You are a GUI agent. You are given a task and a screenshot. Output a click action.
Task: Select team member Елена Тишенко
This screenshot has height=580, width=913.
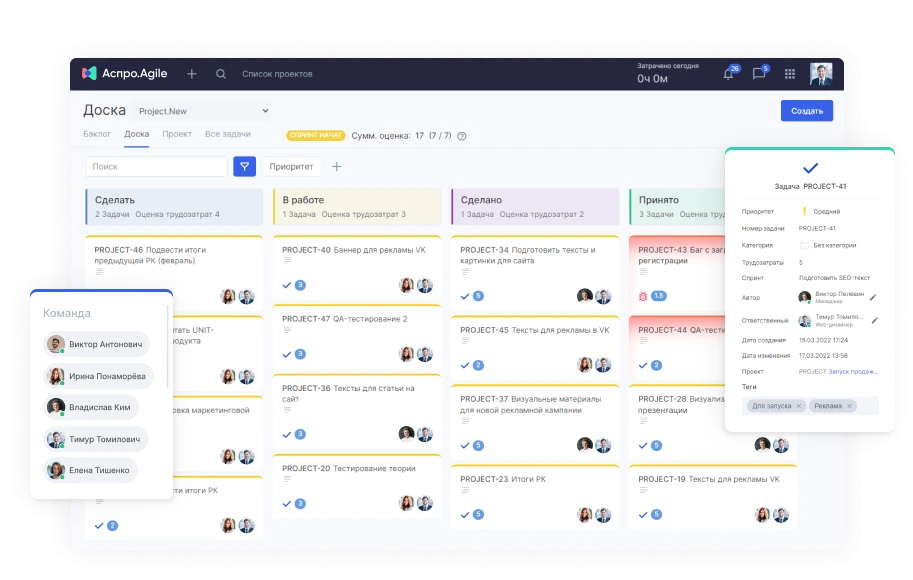(90, 470)
